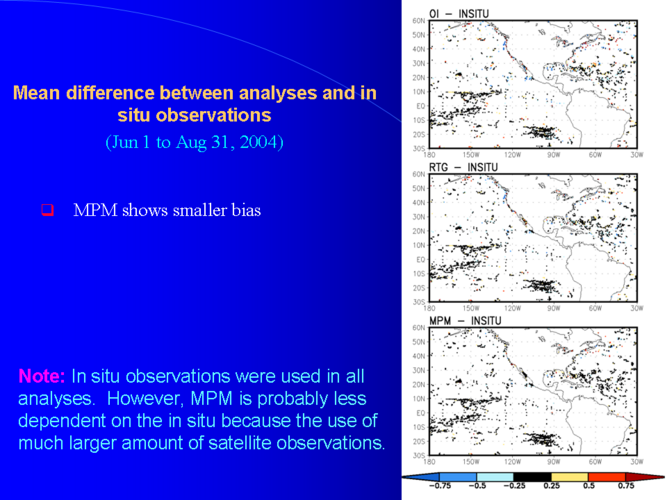667x500 pixels.
Task: Open the MPM minus INSITU map panel
Action: [x=533, y=391]
